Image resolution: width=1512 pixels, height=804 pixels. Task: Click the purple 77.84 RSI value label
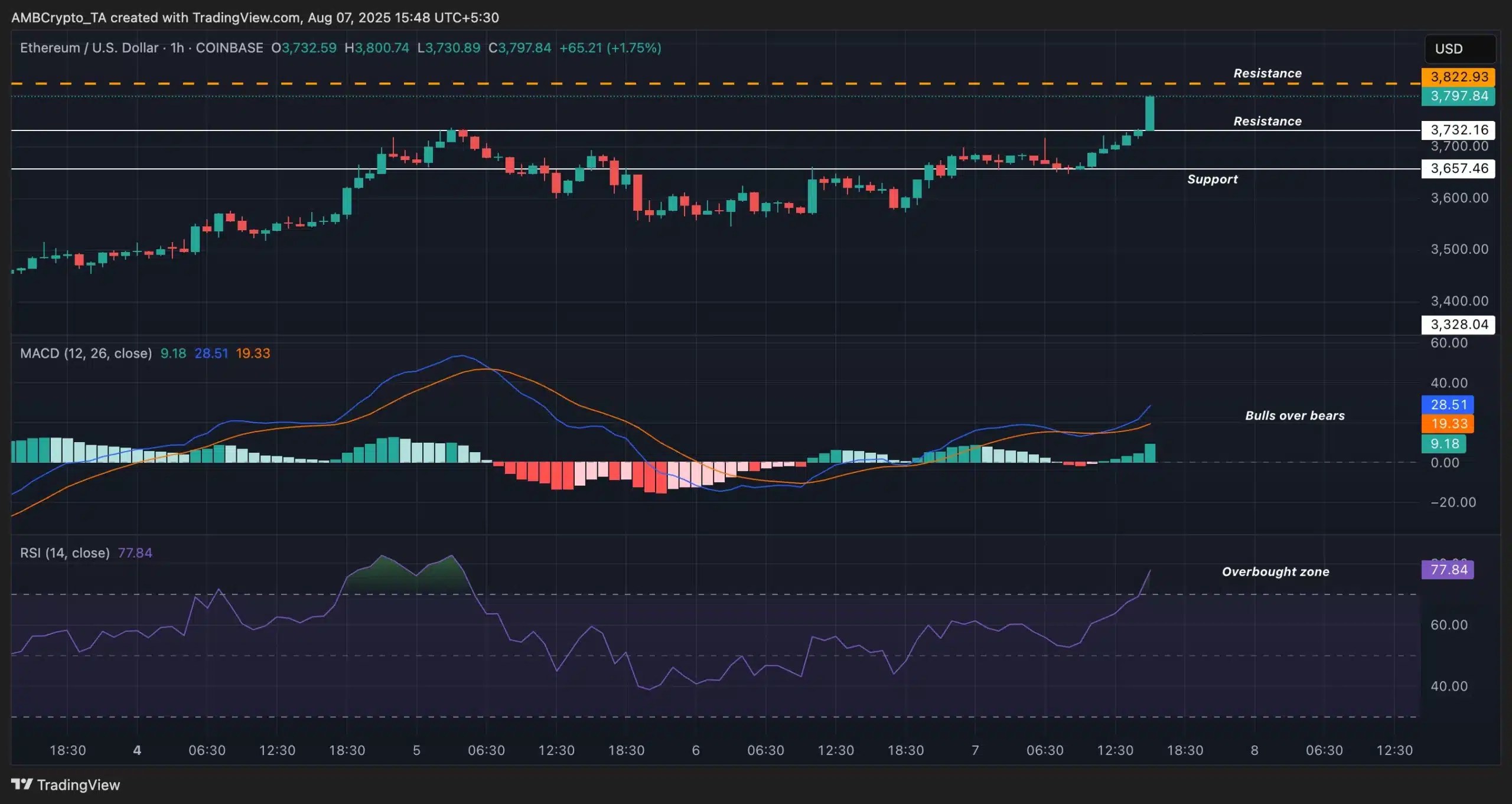point(1448,570)
